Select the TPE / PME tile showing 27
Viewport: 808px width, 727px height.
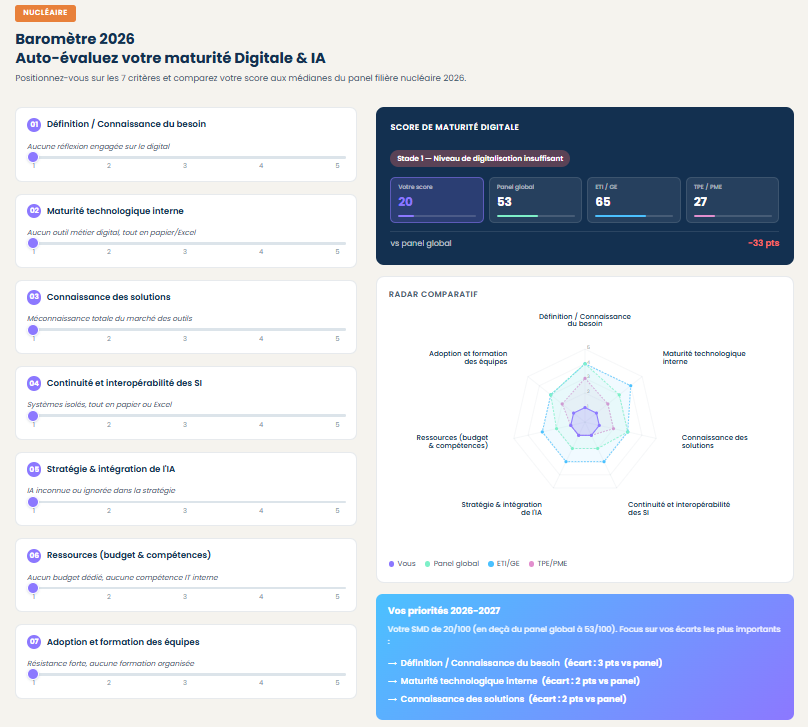(x=732, y=200)
